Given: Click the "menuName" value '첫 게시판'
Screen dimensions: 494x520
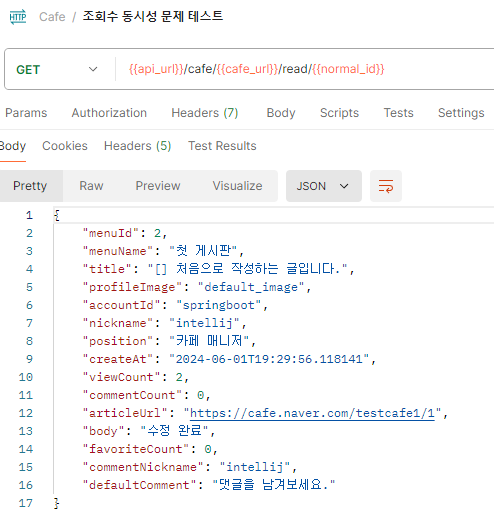Looking at the screenshot, I should click(203, 251).
